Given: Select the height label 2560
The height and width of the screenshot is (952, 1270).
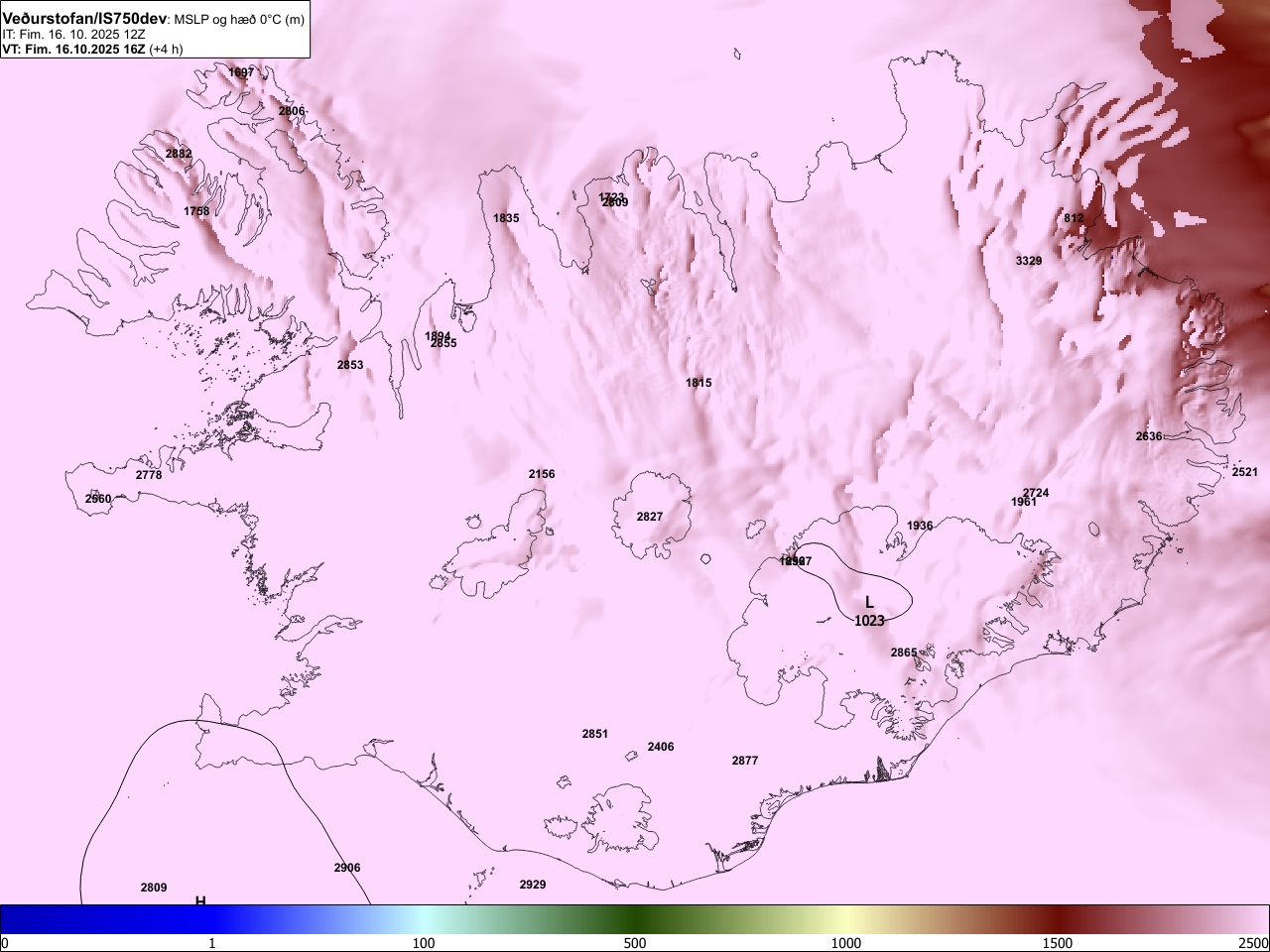Looking at the screenshot, I should (98, 499).
